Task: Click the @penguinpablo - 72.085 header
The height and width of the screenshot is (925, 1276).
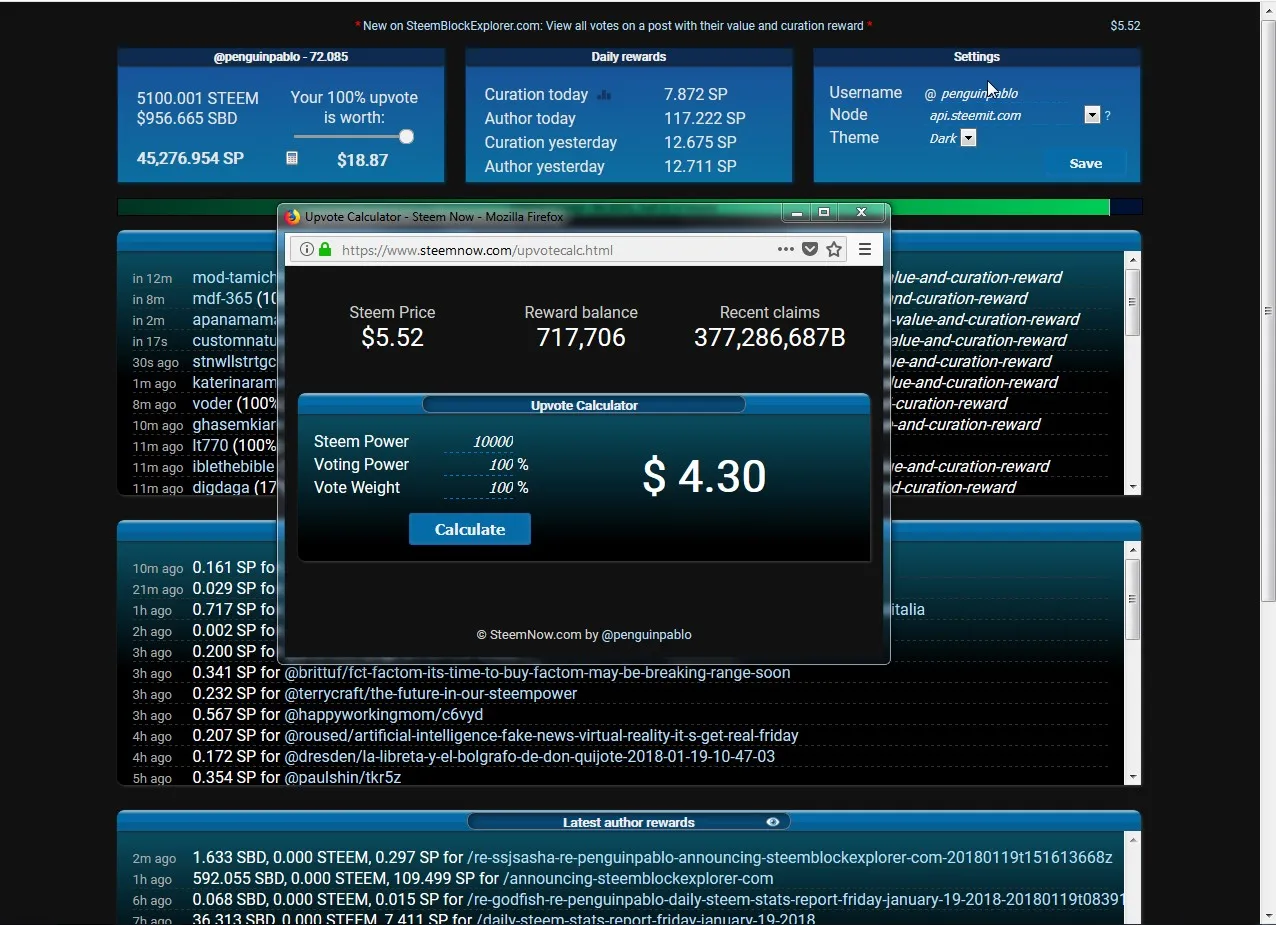Action: click(x=281, y=57)
